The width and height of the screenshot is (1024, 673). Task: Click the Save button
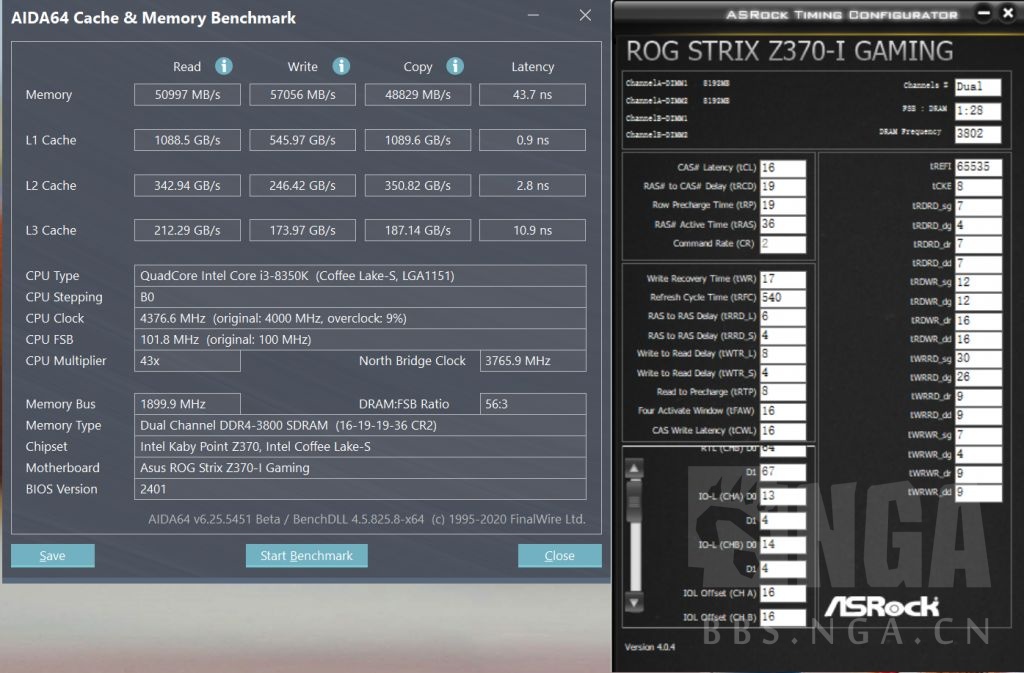point(52,556)
